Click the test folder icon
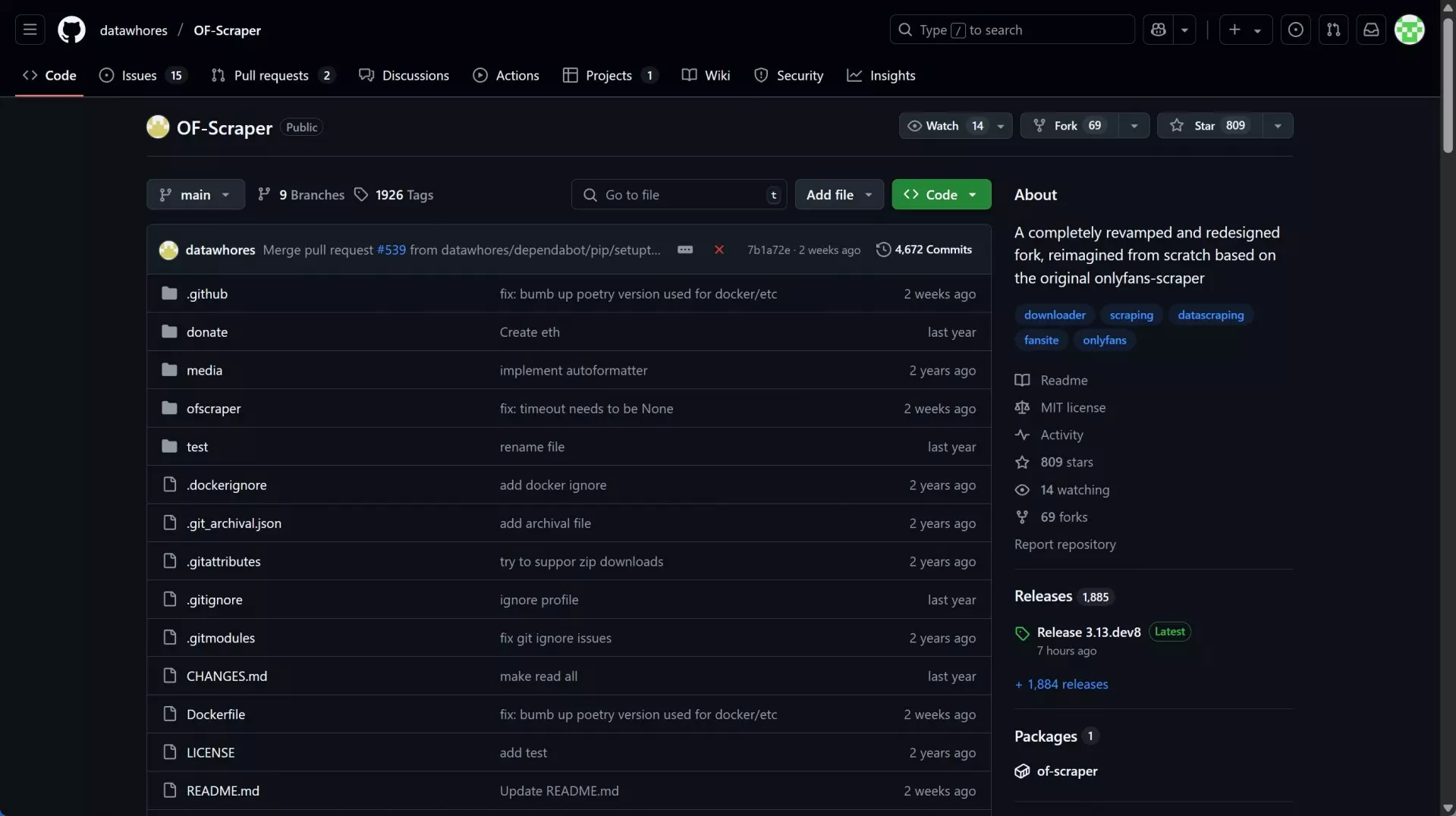Screen dimensions: 1456x816 169,446
